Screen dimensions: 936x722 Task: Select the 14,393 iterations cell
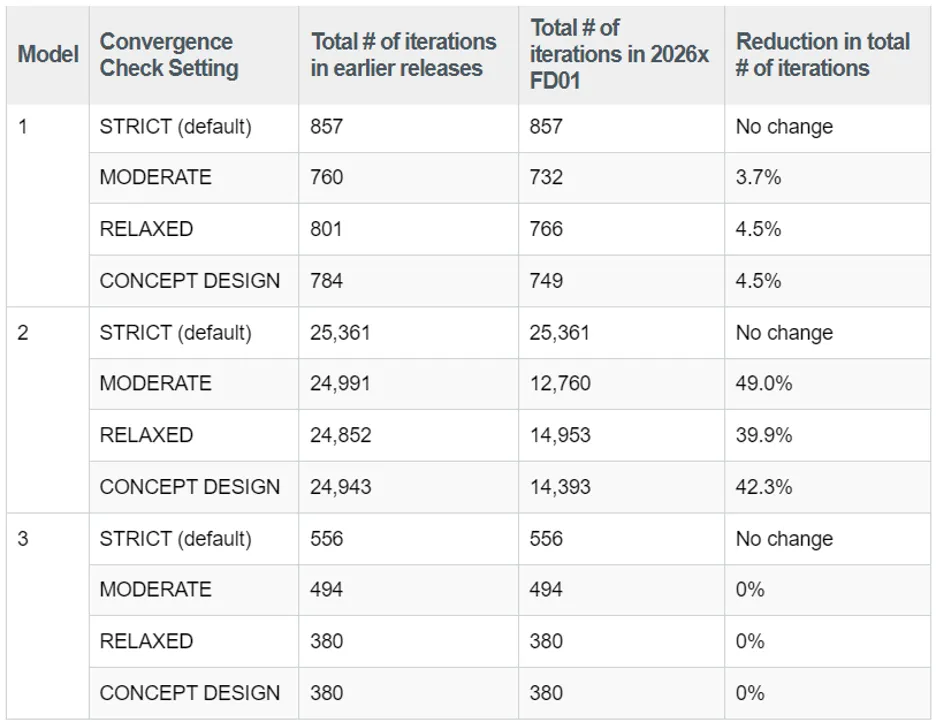(x=560, y=487)
